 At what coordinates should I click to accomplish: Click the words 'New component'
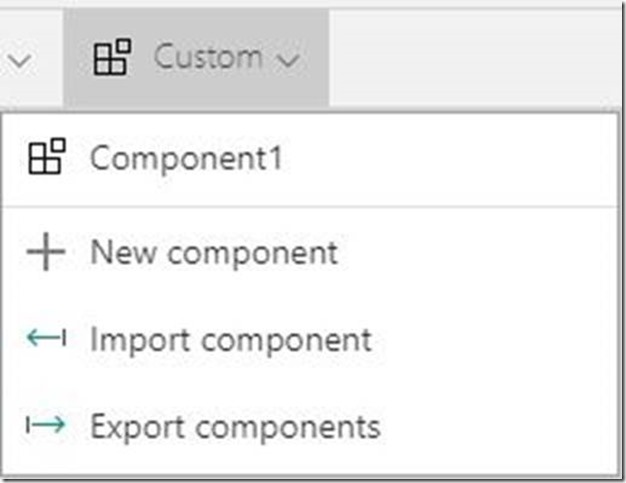pos(214,253)
